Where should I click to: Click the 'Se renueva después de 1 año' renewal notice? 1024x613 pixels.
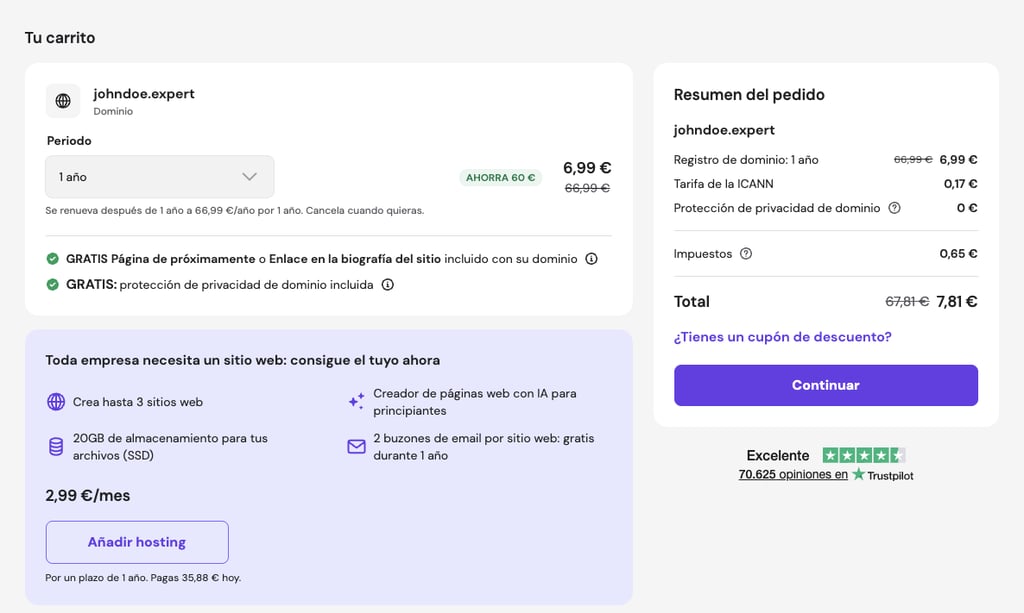[234, 211]
